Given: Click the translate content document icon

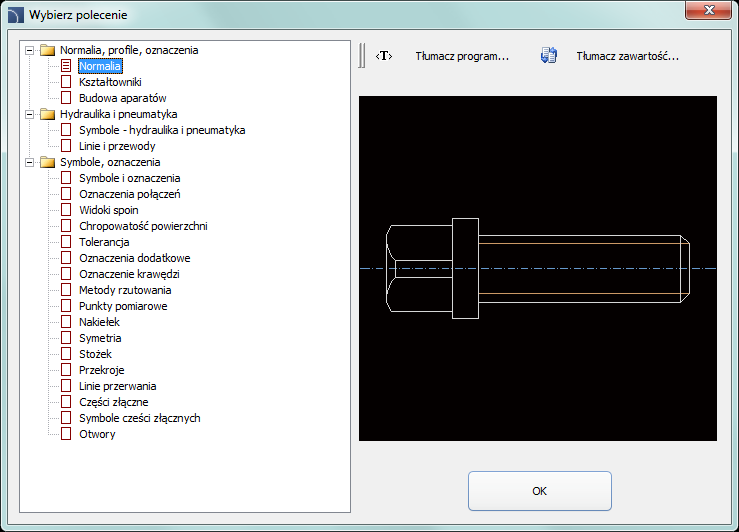Looking at the screenshot, I should (549, 56).
